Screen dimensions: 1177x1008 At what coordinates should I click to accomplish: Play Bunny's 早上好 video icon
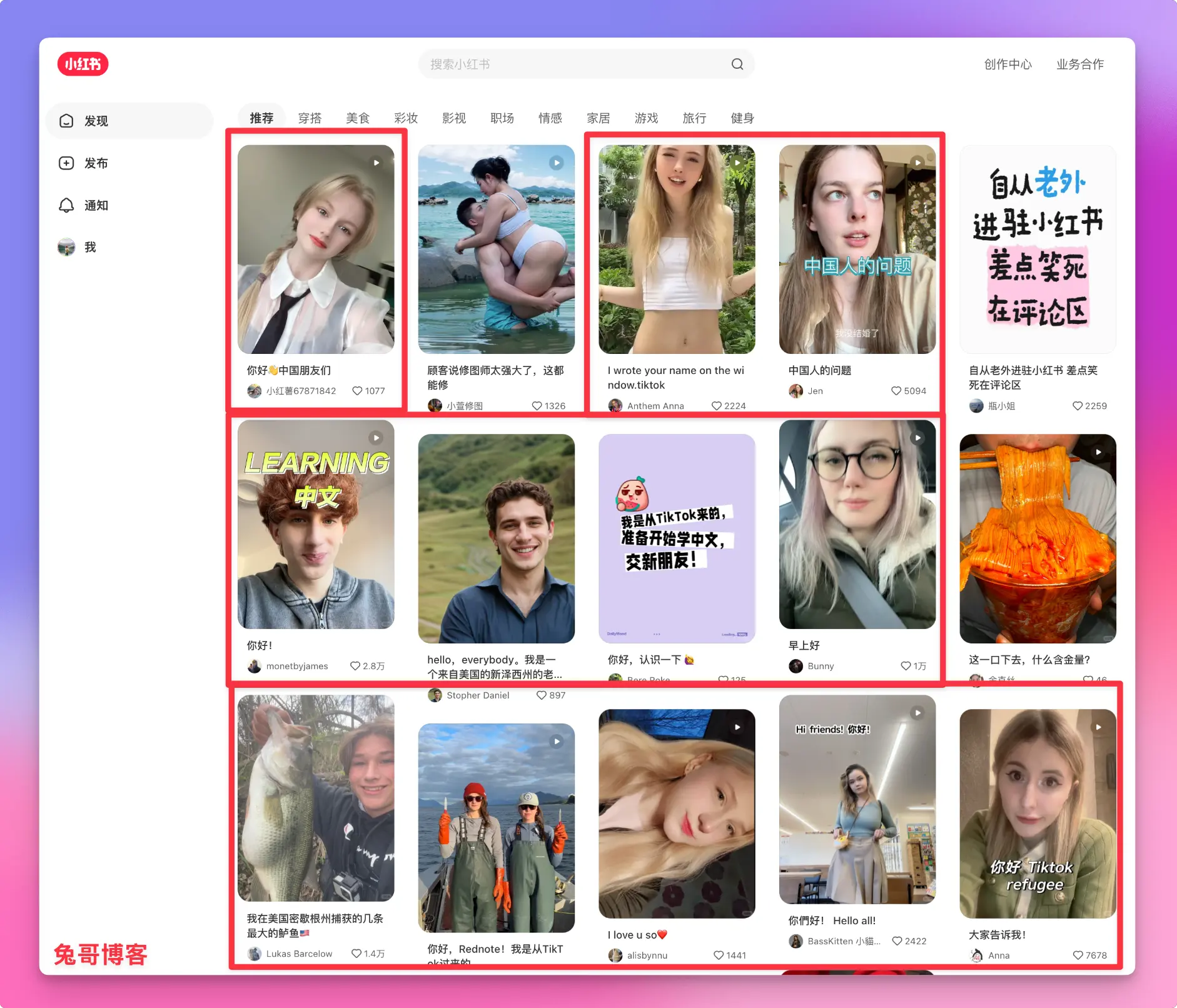(x=917, y=438)
